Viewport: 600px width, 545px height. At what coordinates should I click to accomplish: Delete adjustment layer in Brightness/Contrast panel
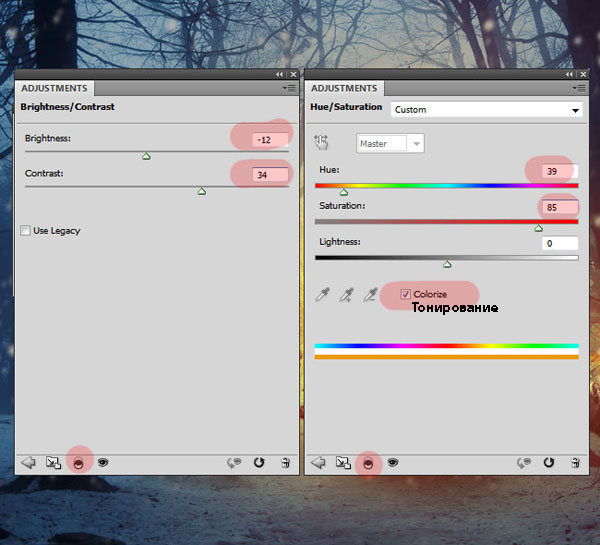click(285, 463)
